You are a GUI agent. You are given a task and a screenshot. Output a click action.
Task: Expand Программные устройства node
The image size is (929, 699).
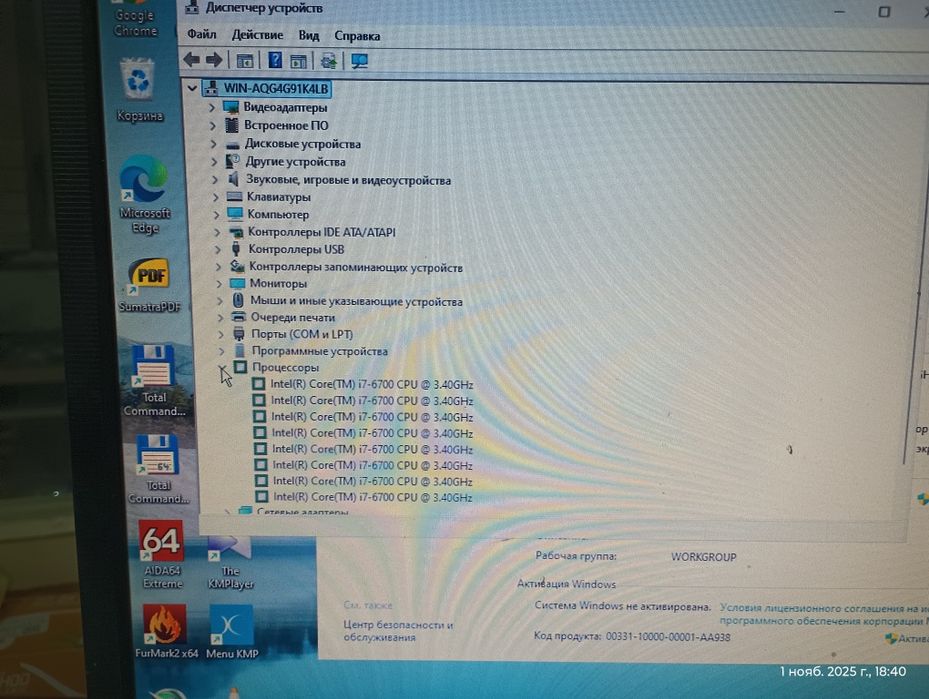click(x=222, y=351)
